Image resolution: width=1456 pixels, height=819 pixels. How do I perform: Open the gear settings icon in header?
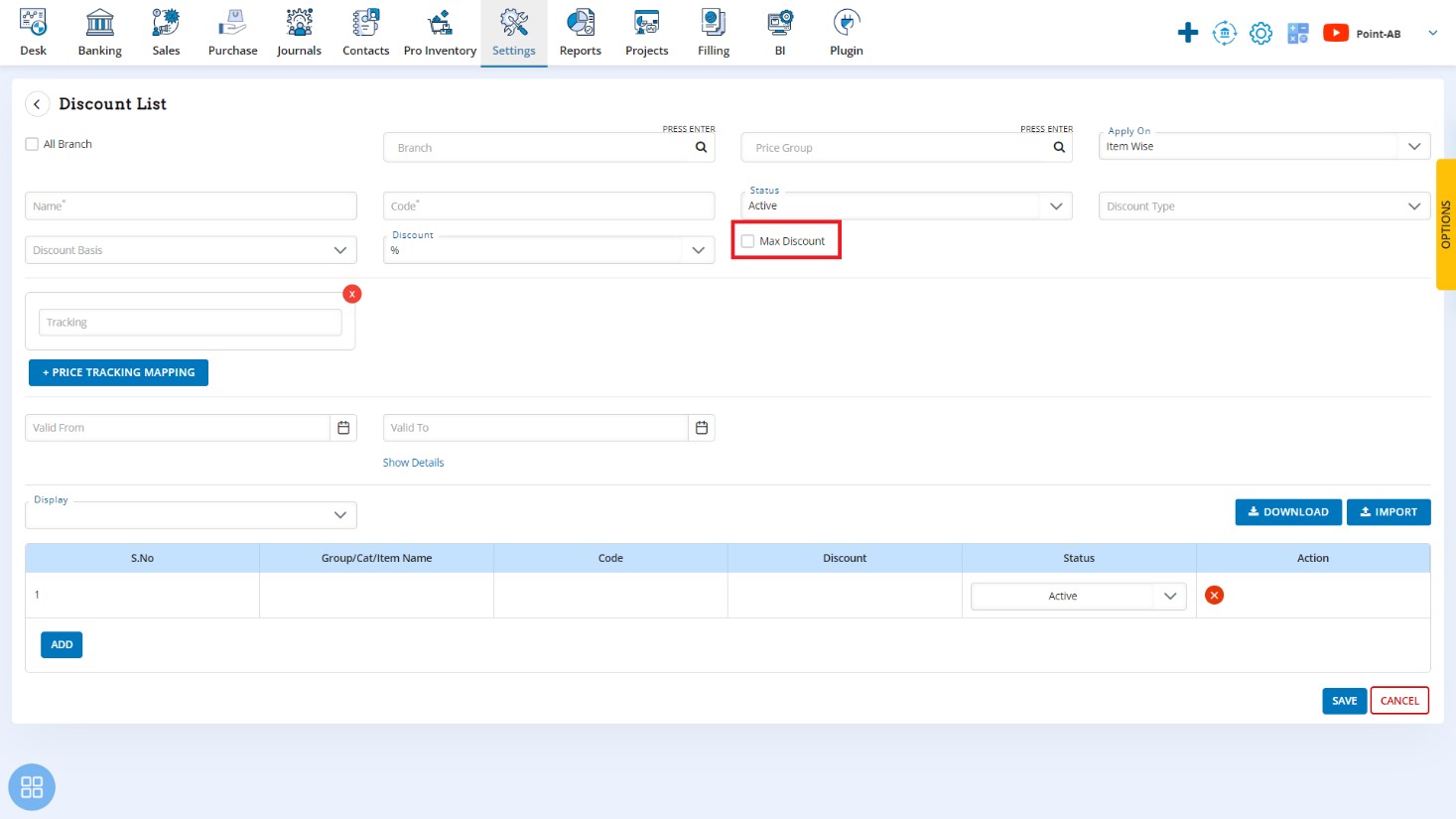[1260, 33]
